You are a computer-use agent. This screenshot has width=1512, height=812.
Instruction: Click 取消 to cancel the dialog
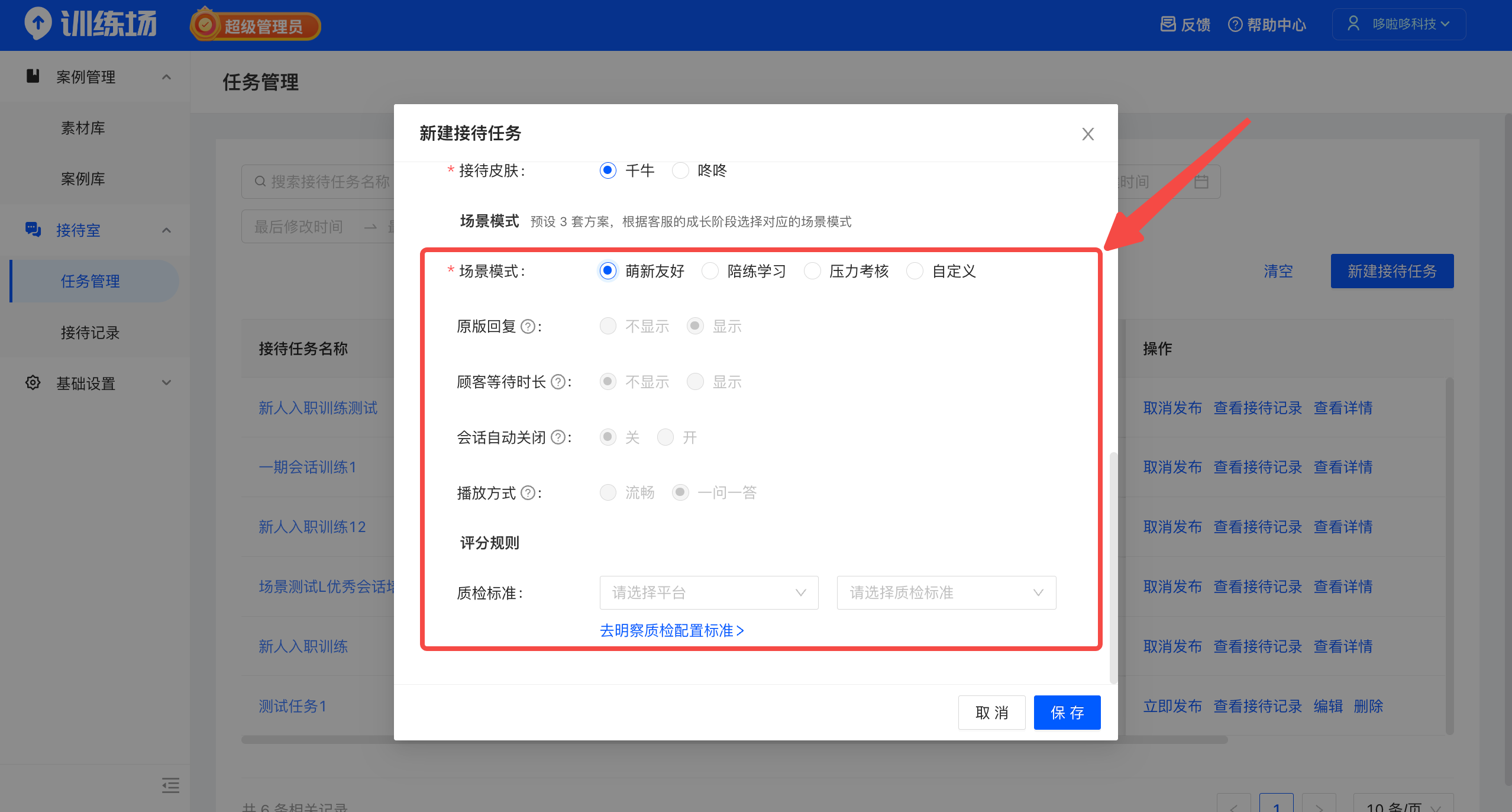[x=991, y=713]
